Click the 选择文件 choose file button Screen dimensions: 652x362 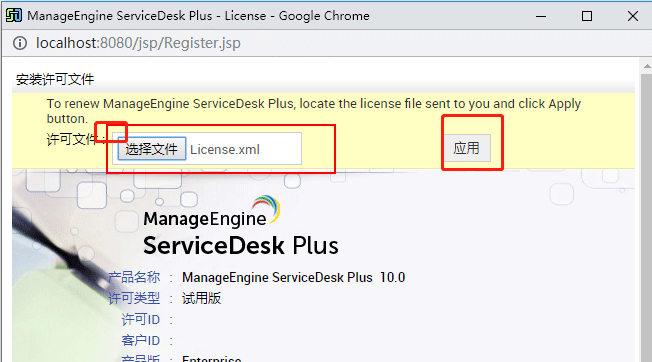(x=152, y=149)
